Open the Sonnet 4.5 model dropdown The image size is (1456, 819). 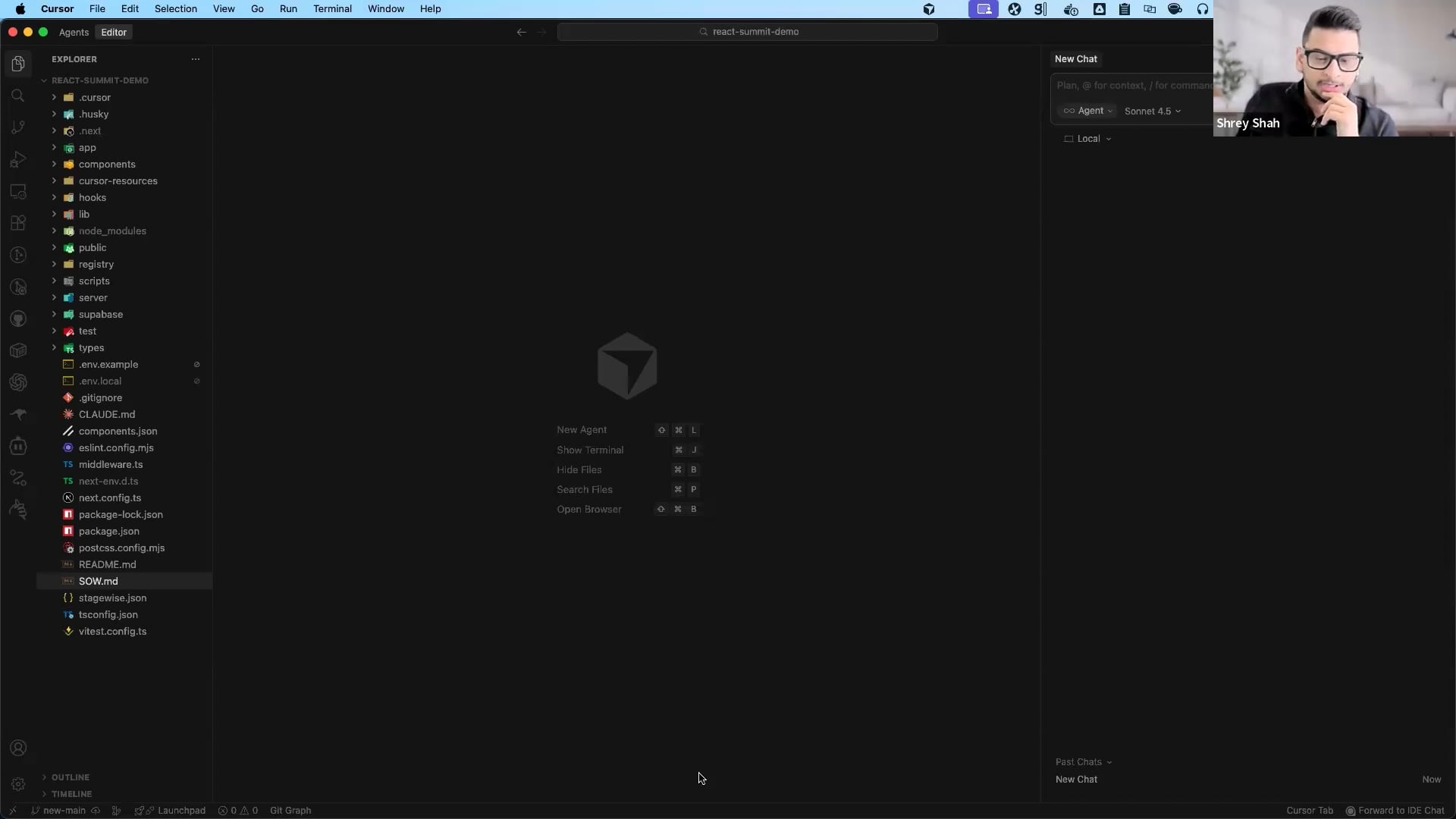pyautogui.click(x=1152, y=111)
